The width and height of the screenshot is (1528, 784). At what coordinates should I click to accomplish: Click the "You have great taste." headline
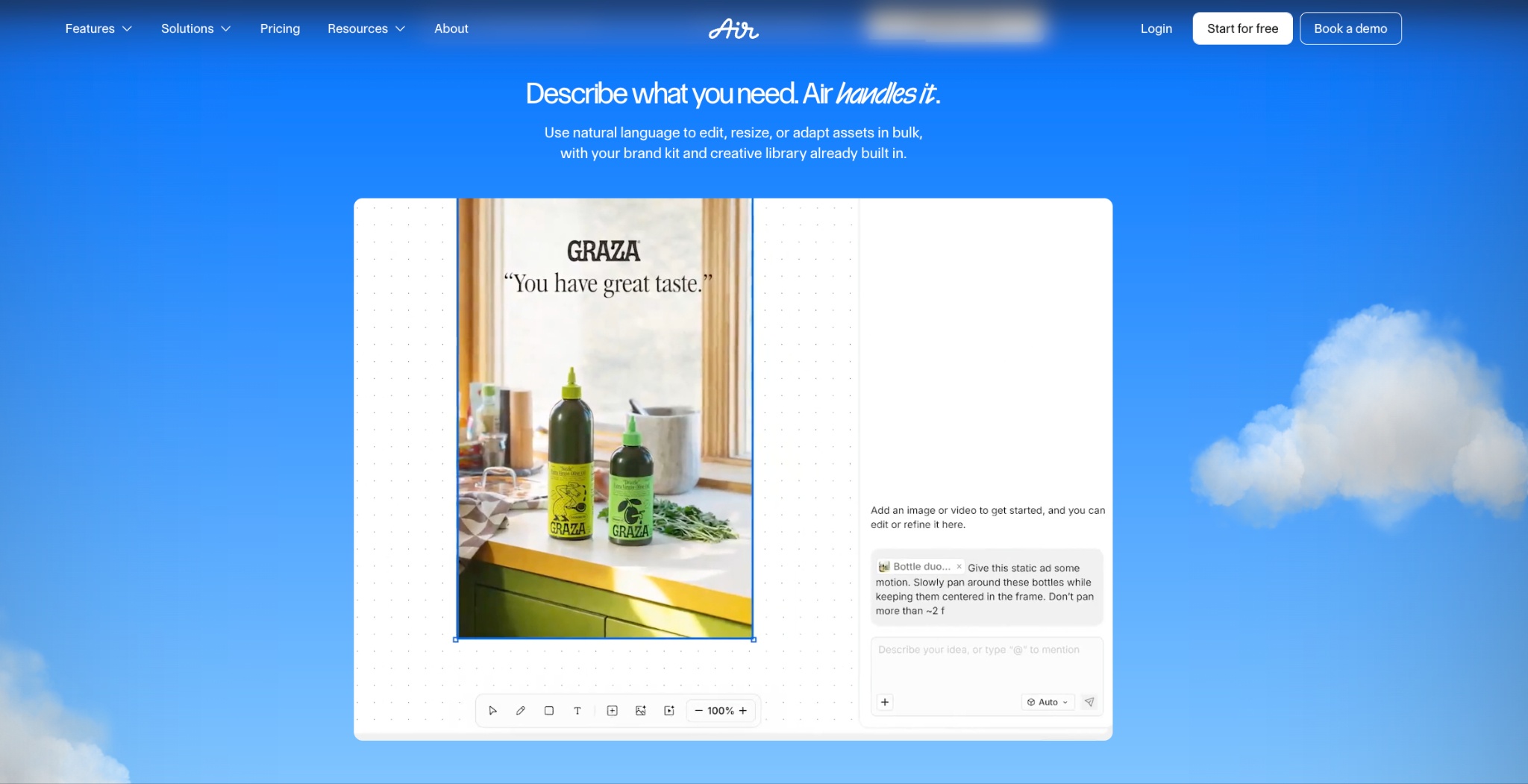tap(608, 284)
